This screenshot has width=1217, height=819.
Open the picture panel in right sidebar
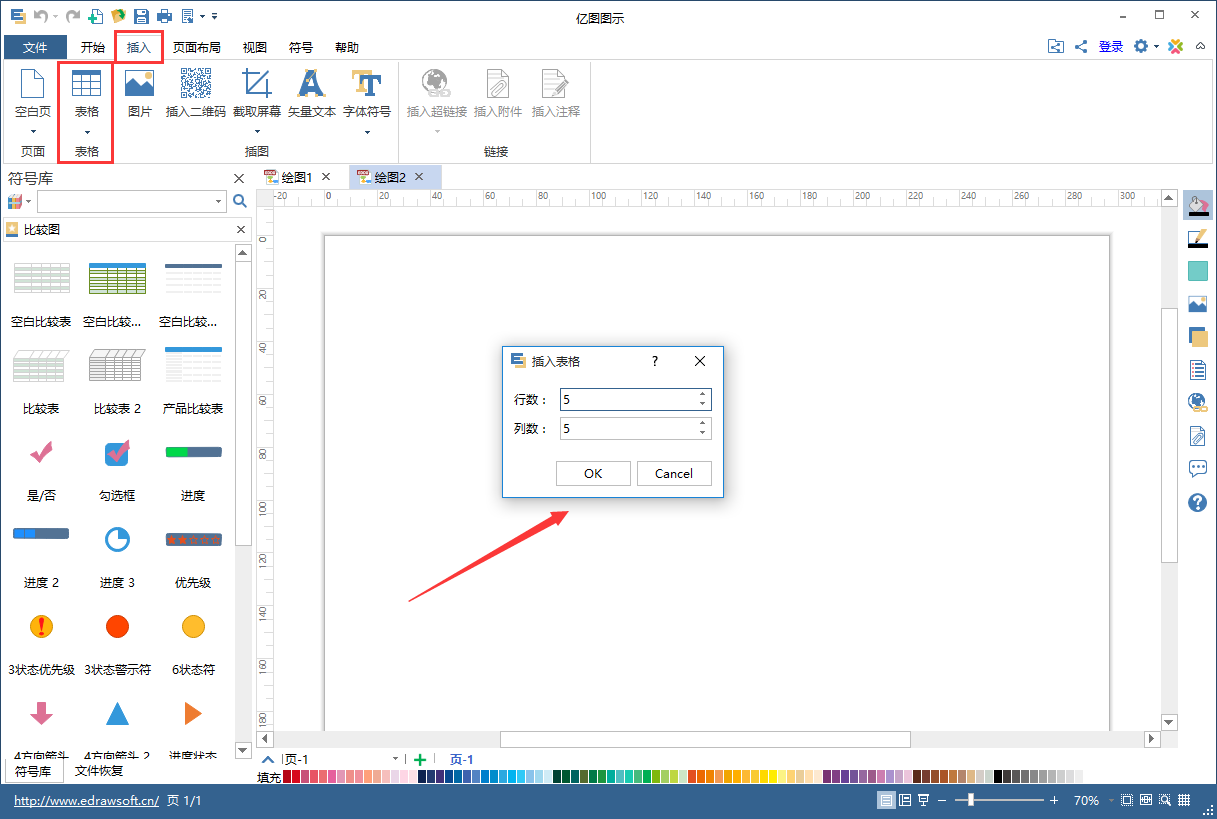coord(1198,304)
